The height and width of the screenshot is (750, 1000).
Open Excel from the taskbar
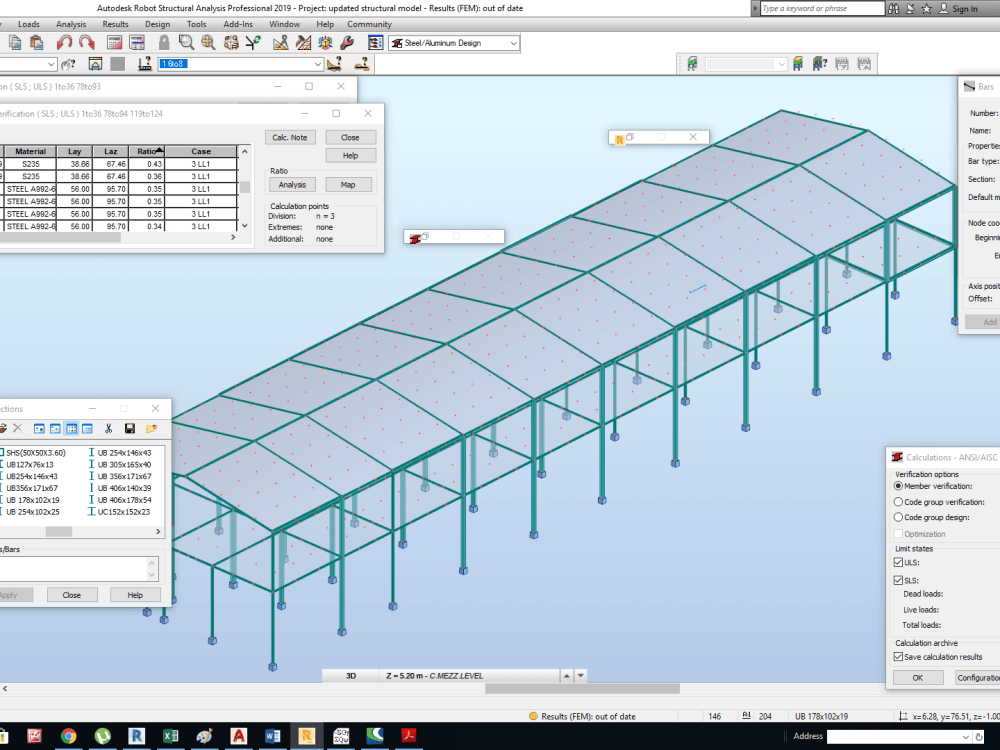tap(170, 736)
